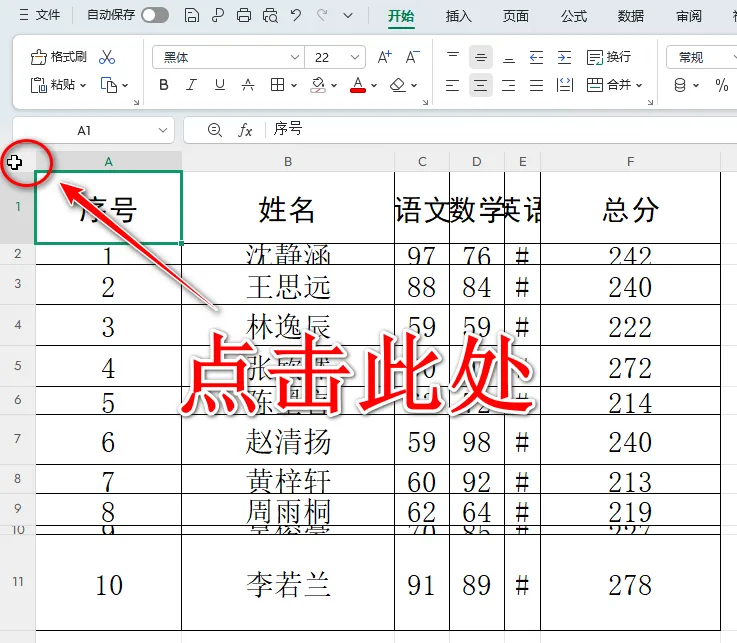Click the 合并 merge cells button
The height and width of the screenshot is (643, 737).
coord(609,85)
